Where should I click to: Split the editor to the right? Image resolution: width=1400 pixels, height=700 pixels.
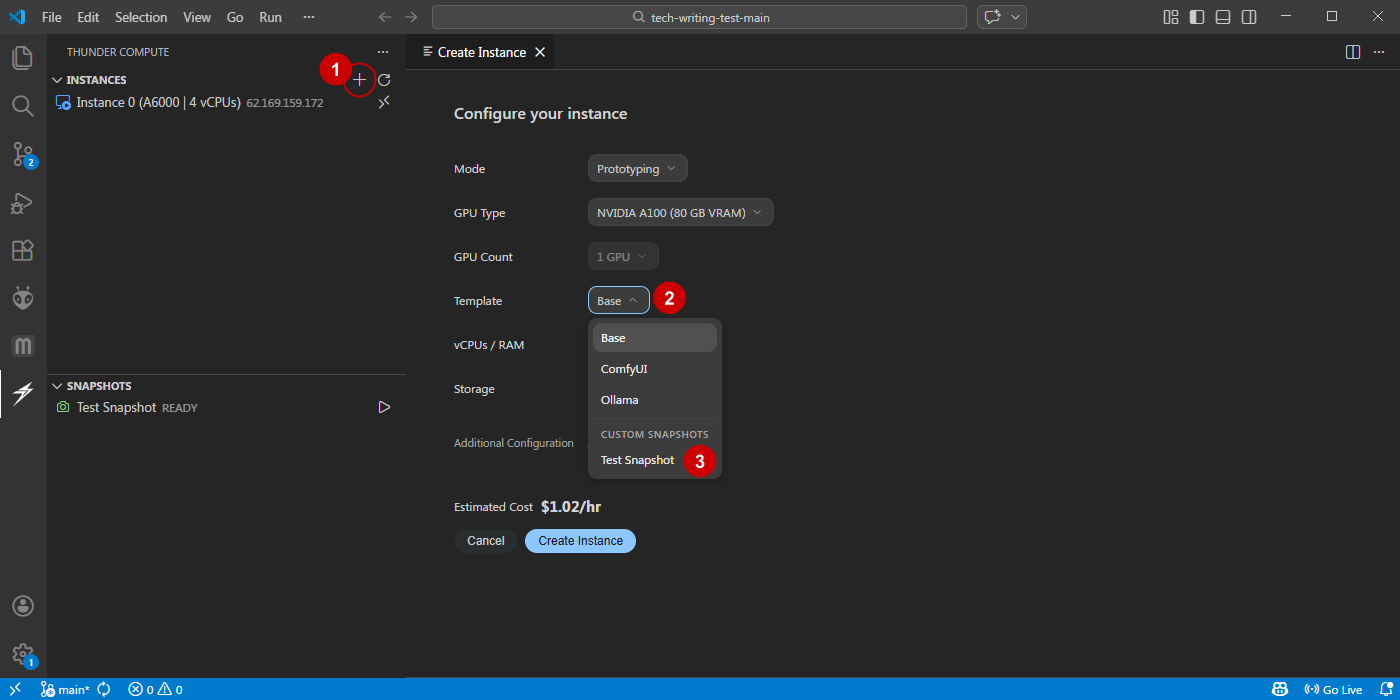coord(1353,52)
